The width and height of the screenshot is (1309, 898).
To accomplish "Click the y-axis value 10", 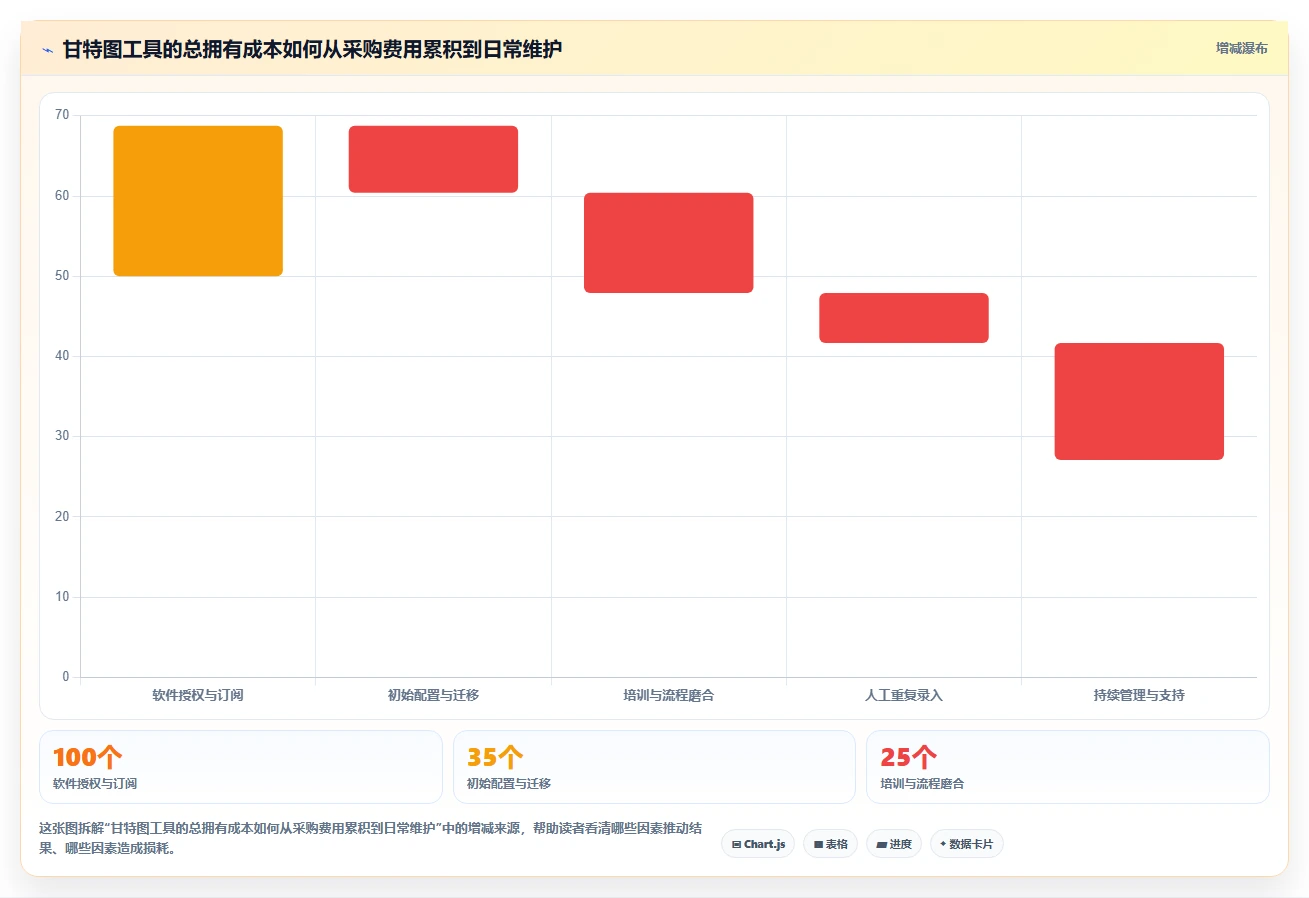I will tap(62, 597).
